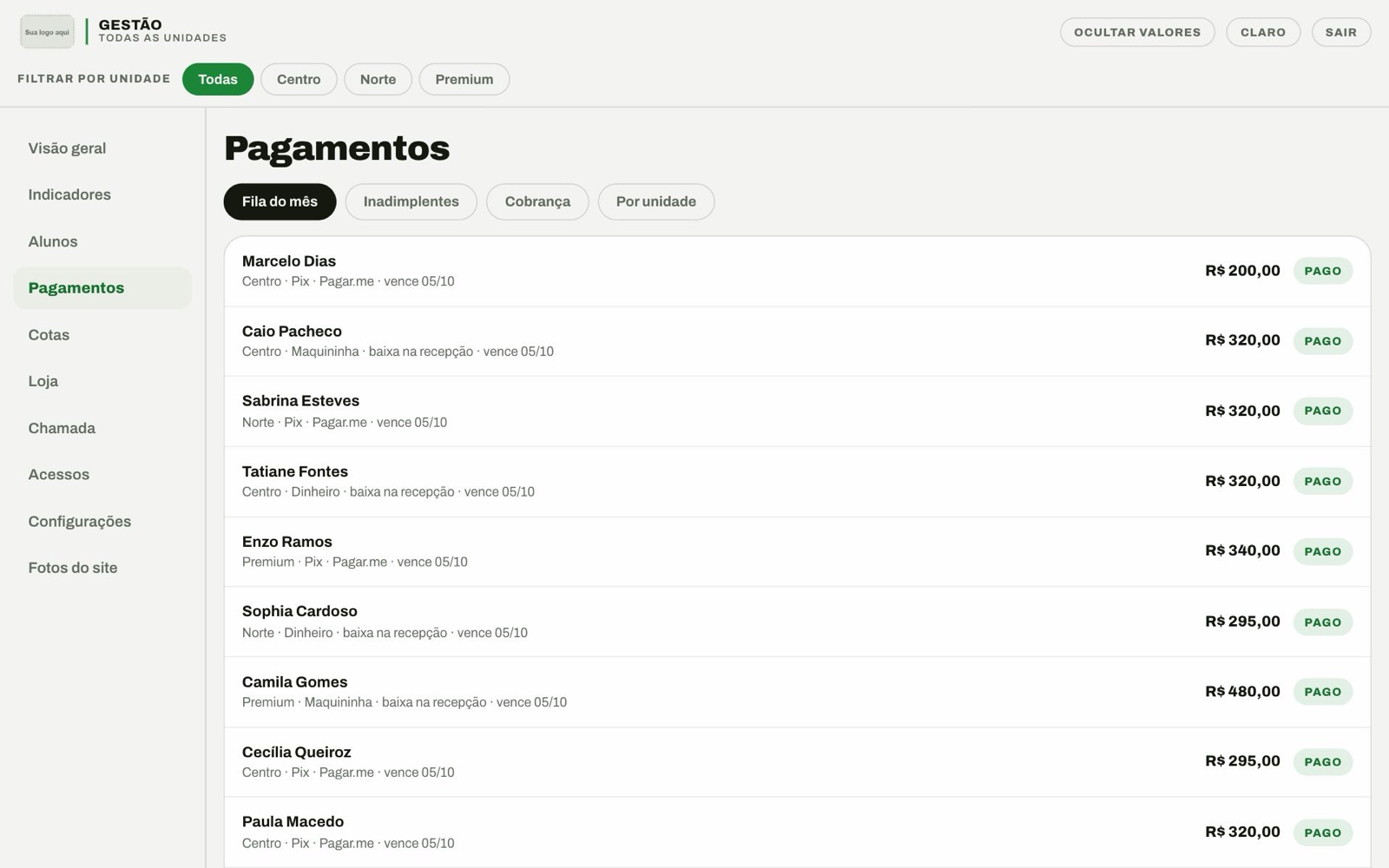Open Visão geral in the sidebar

click(x=102, y=148)
